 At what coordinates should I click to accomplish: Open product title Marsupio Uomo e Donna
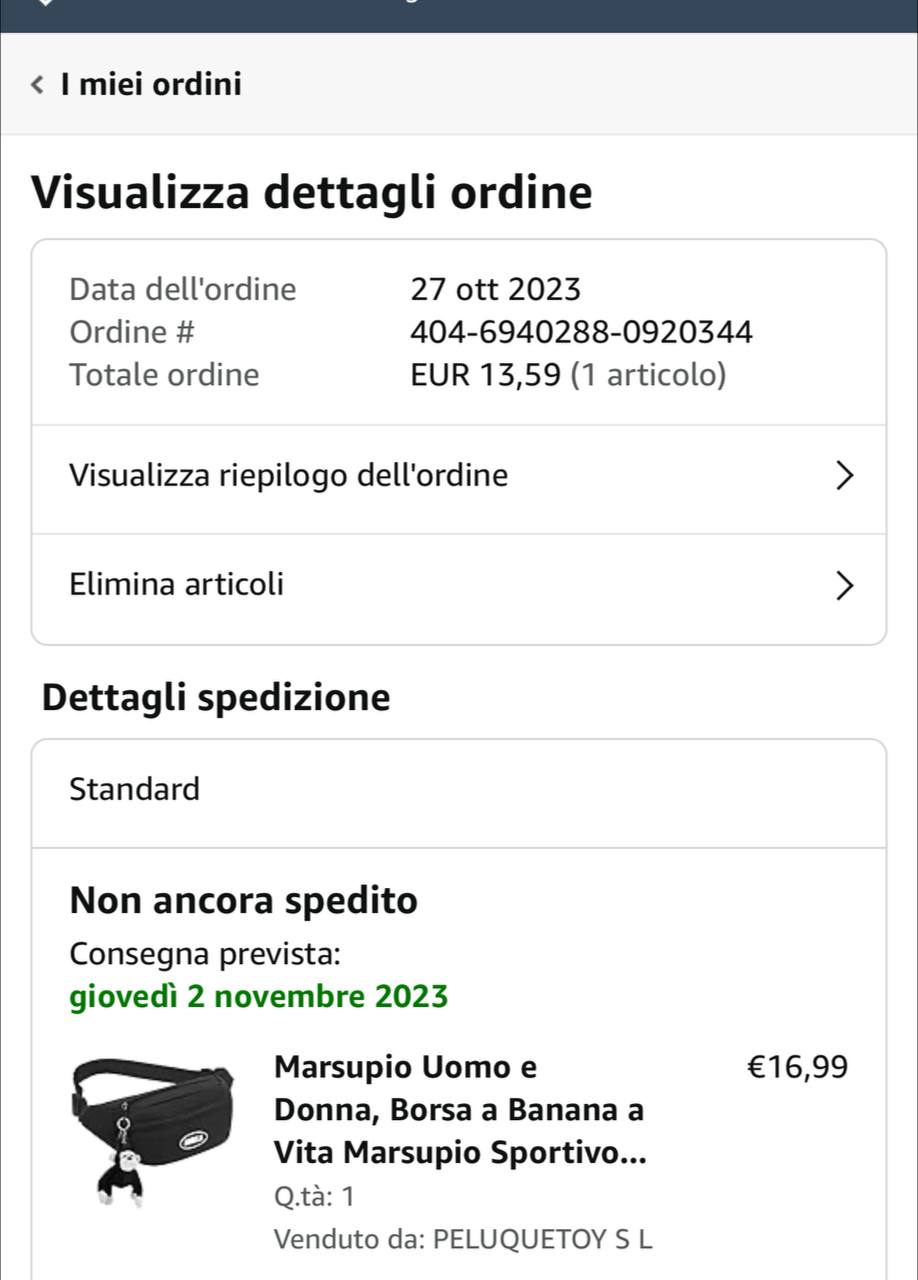point(459,1110)
